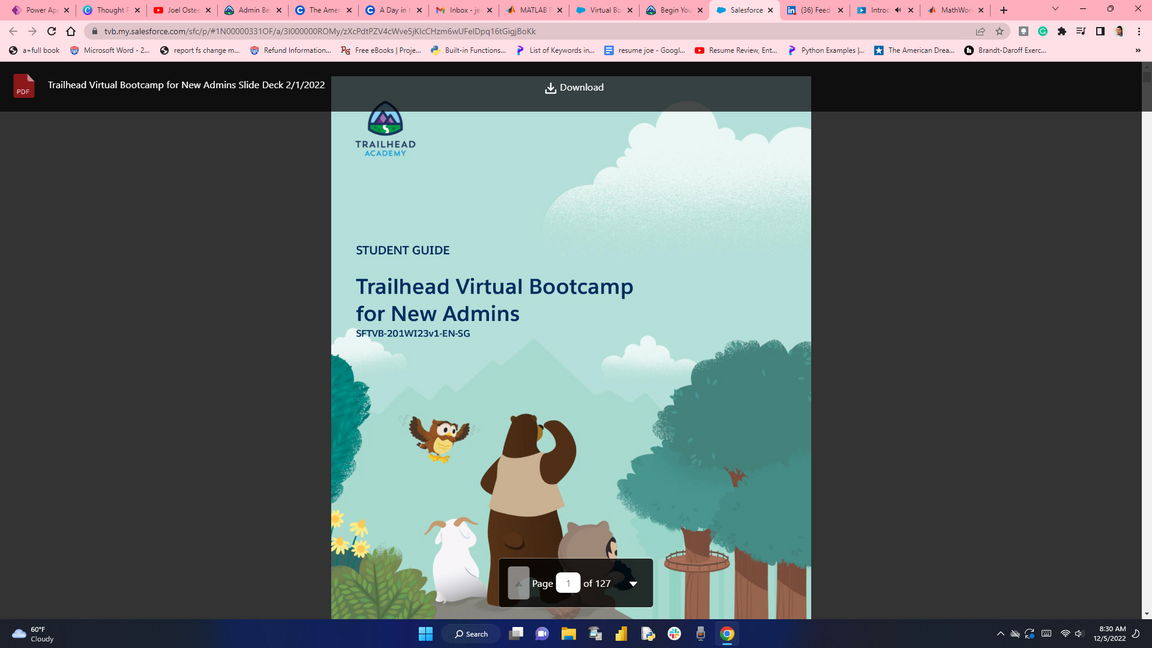This screenshot has height=648, width=1152.
Task: Open the 'Free eBooks | Proje...' bookmark
Action: (381, 51)
